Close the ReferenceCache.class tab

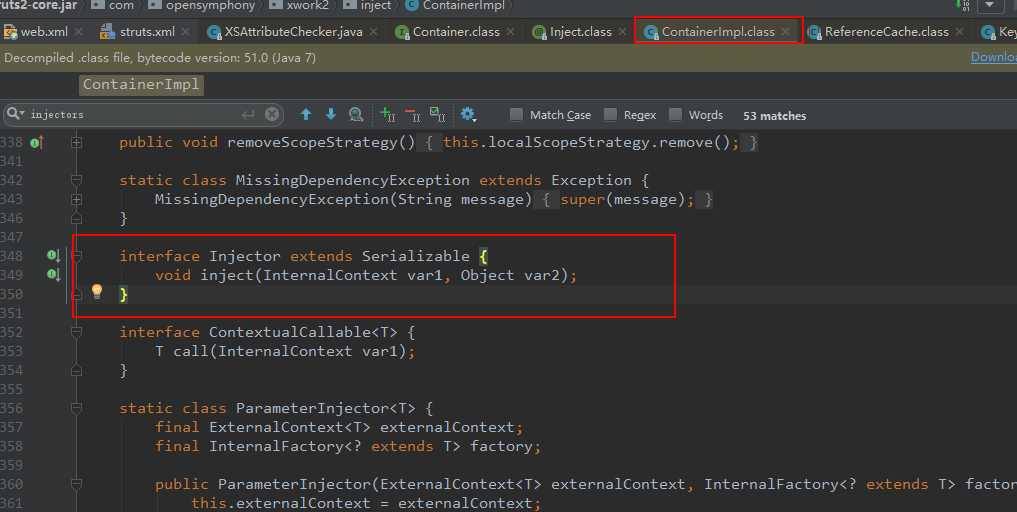(960, 31)
